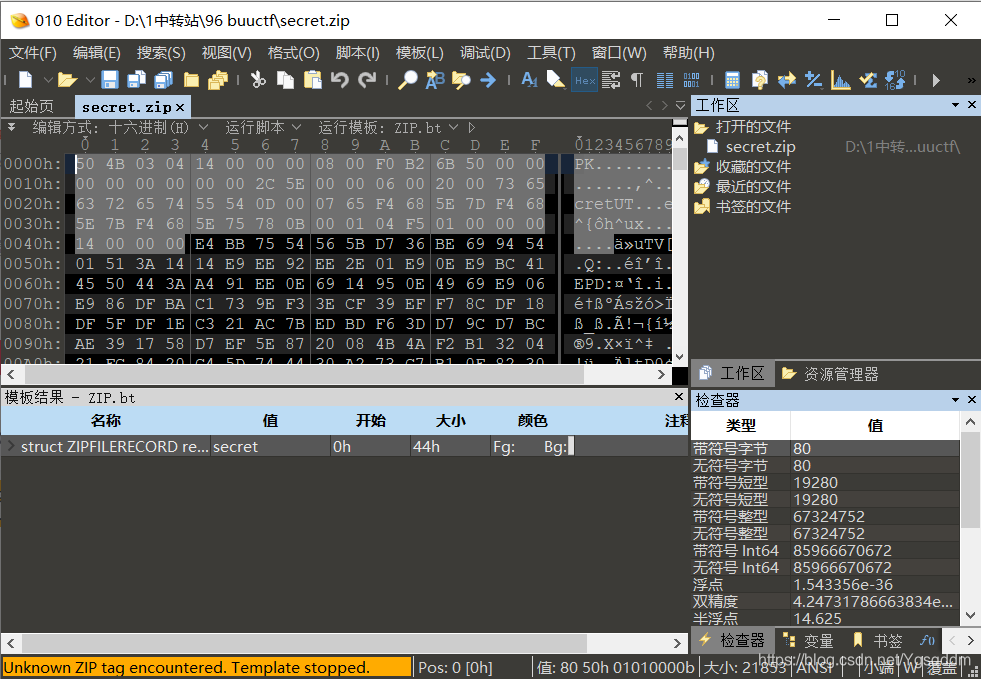Click the Save All icon
This screenshot has height=679, width=981.
coord(163,79)
